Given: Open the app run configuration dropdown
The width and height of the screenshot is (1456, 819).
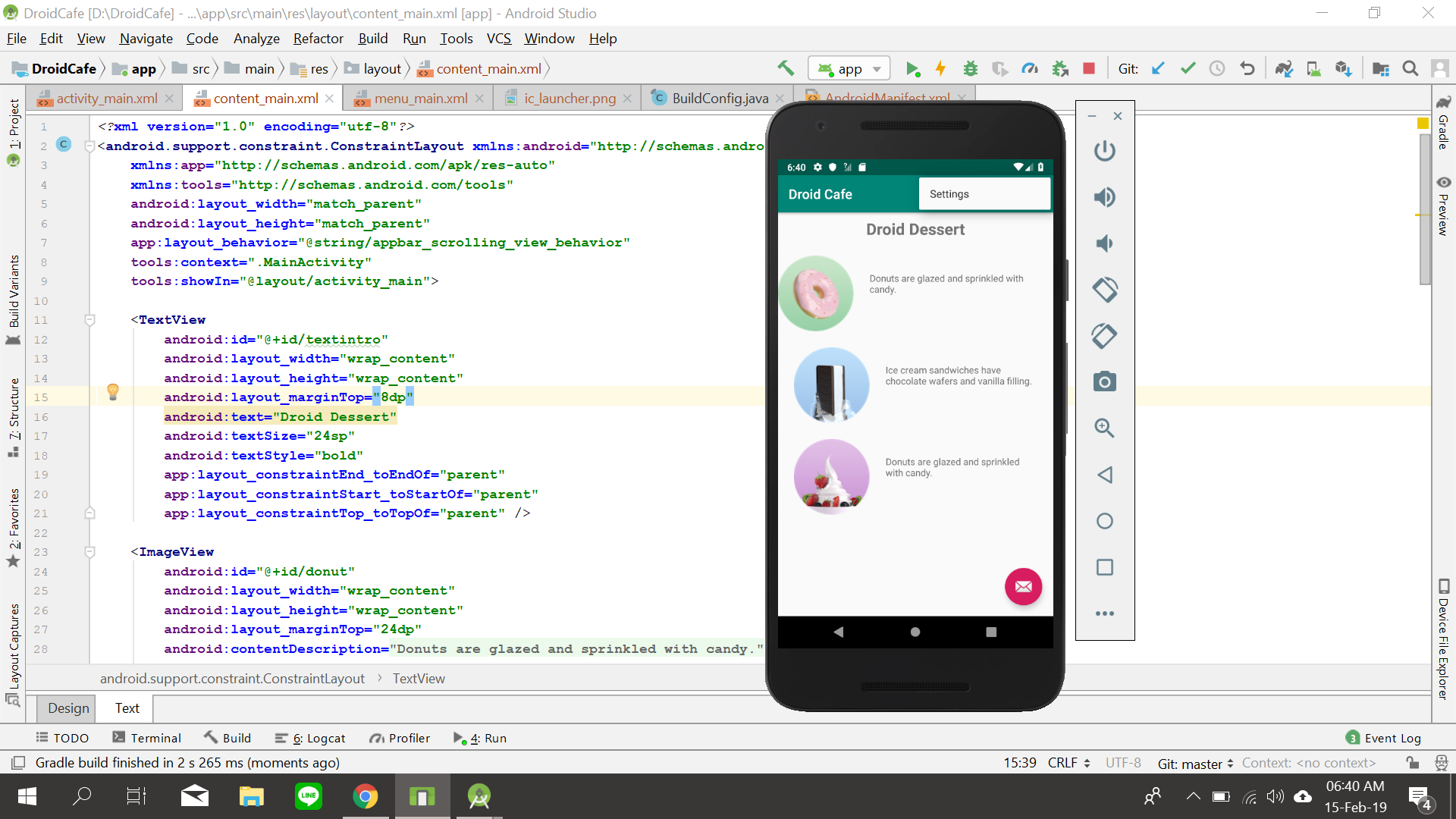Looking at the screenshot, I should pyautogui.click(x=849, y=69).
